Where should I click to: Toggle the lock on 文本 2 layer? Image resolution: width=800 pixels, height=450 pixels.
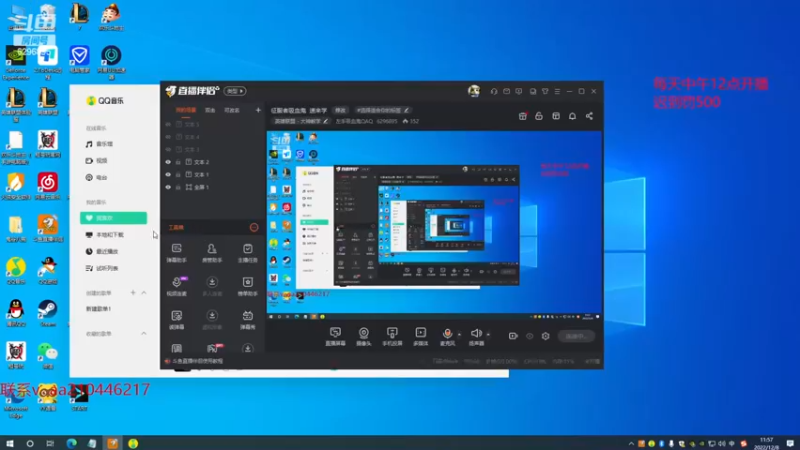point(178,162)
